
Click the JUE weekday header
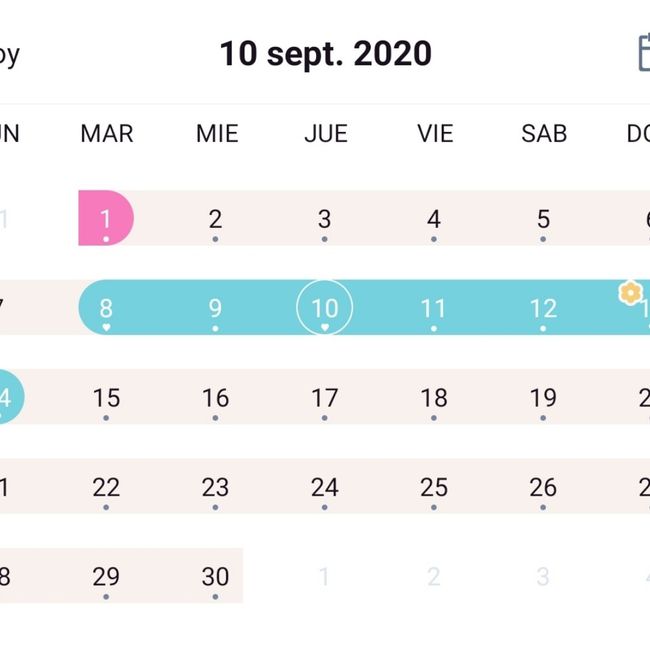(326, 133)
